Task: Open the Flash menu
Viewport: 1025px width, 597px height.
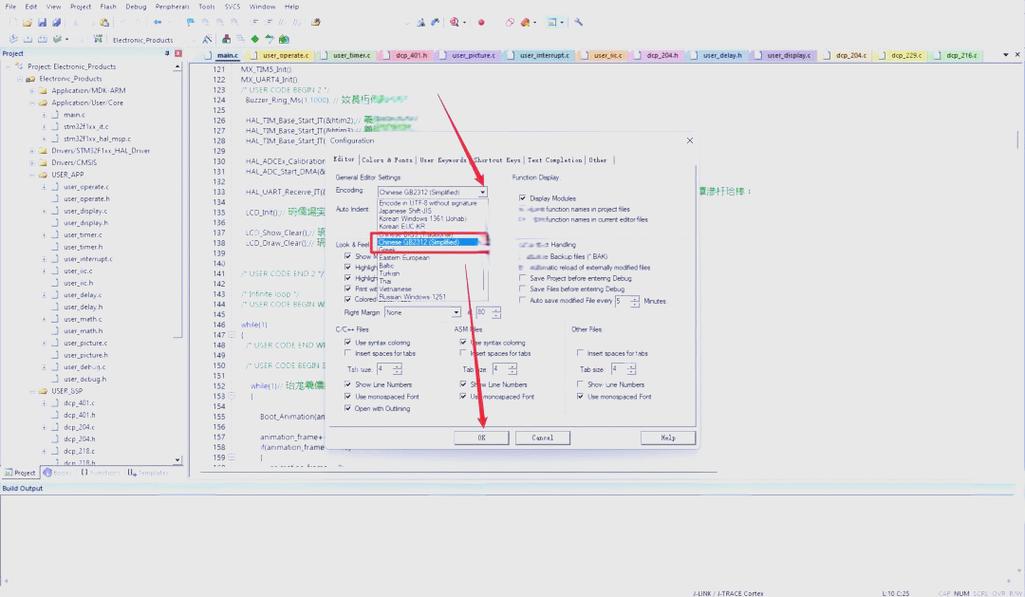Action: [109, 7]
